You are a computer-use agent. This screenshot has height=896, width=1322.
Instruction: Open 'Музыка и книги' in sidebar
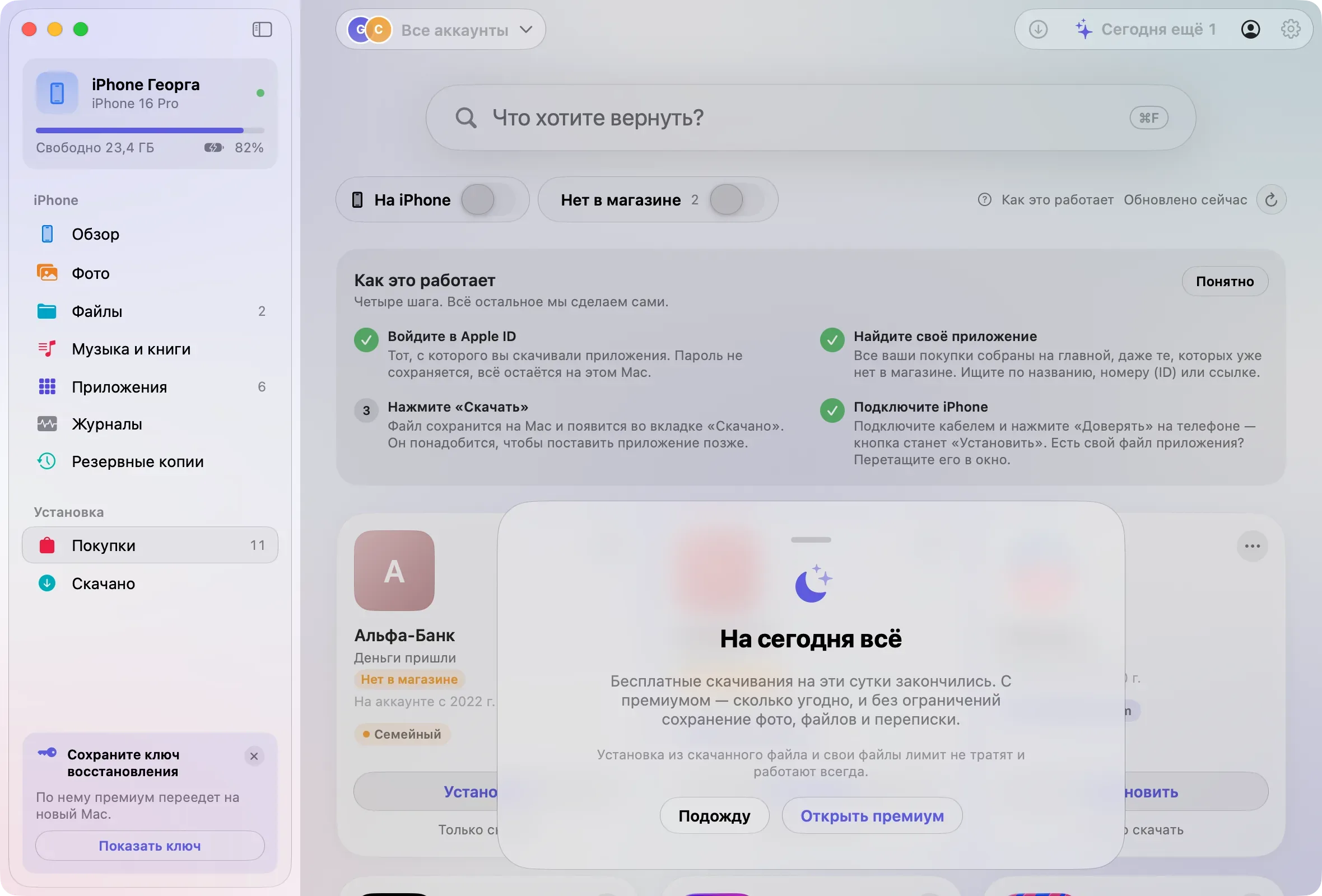coord(150,349)
